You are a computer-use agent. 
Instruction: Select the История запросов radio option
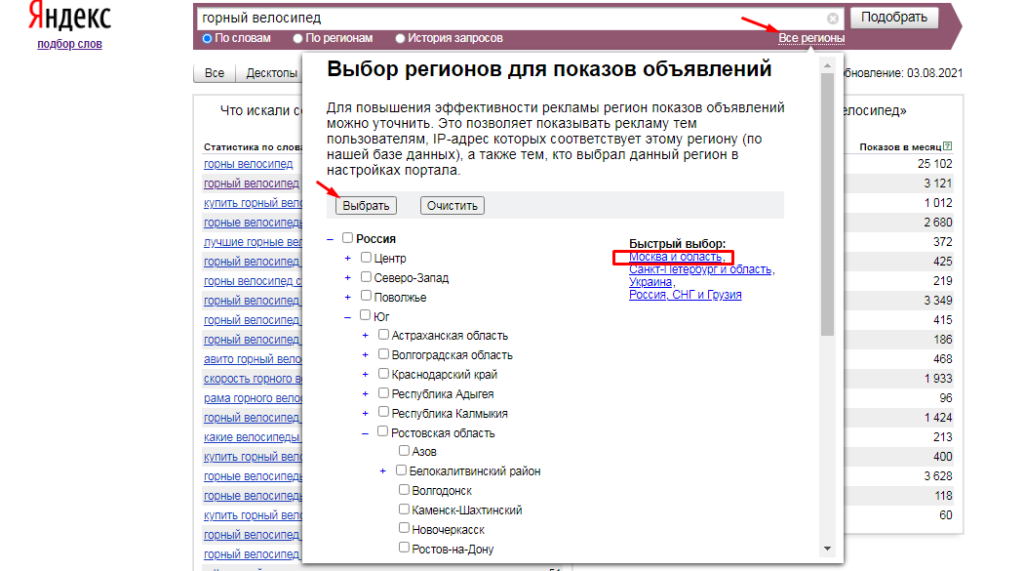[x=400, y=39]
